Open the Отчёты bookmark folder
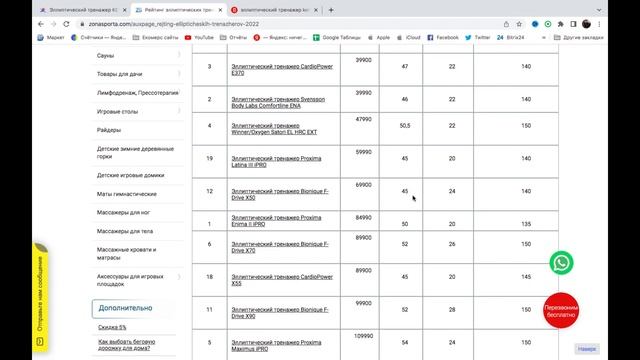Image resolution: width=640 pixels, height=360 pixels. coord(233,38)
